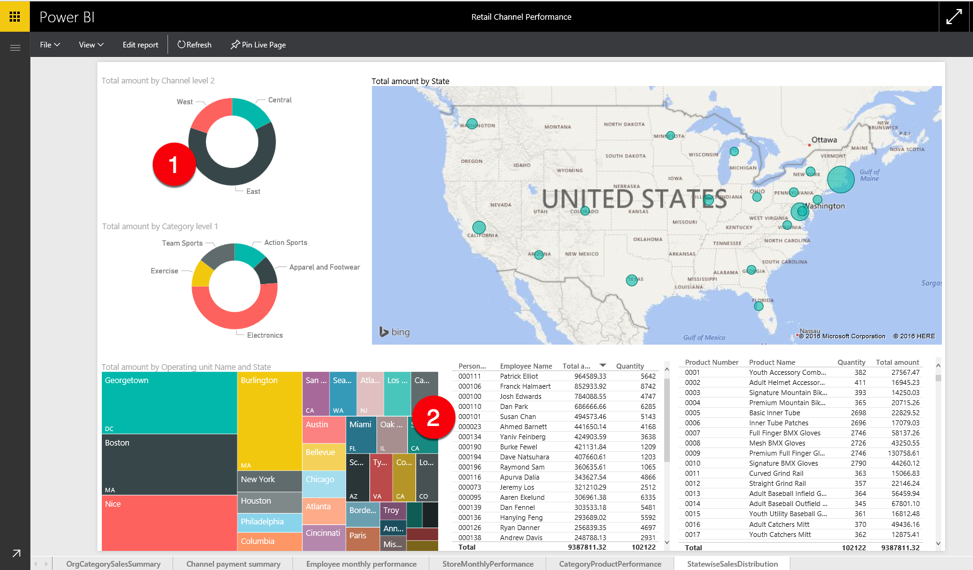This screenshot has height=570, width=973.
Task: Switch to the Channel payment summary tab
Action: tap(233, 564)
